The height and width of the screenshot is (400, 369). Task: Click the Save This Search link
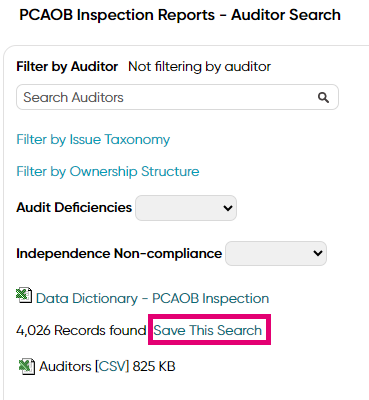point(208,330)
